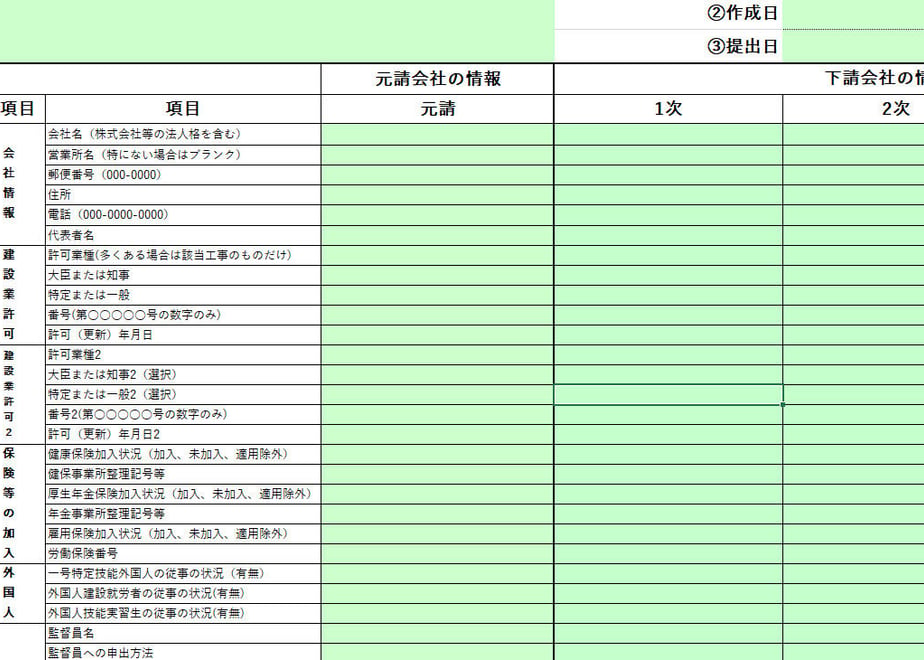The height and width of the screenshot is (660, 924).
Task: Select the 番号2(第○○○○○号の数字のみ) label
Action: (x=138, y=414)
